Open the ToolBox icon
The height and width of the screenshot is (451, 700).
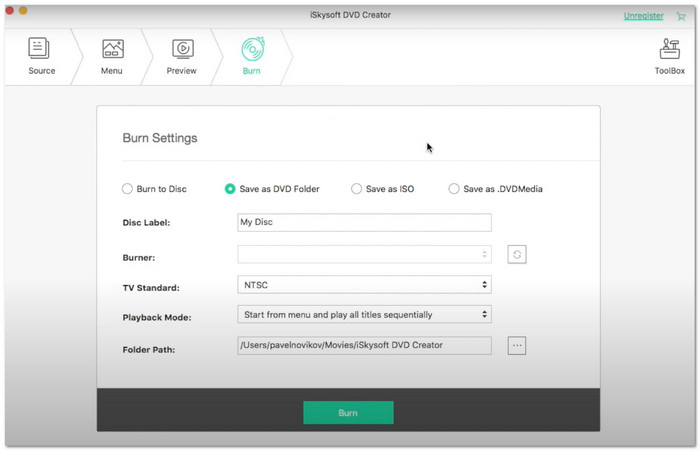click(x=670, y=49)
